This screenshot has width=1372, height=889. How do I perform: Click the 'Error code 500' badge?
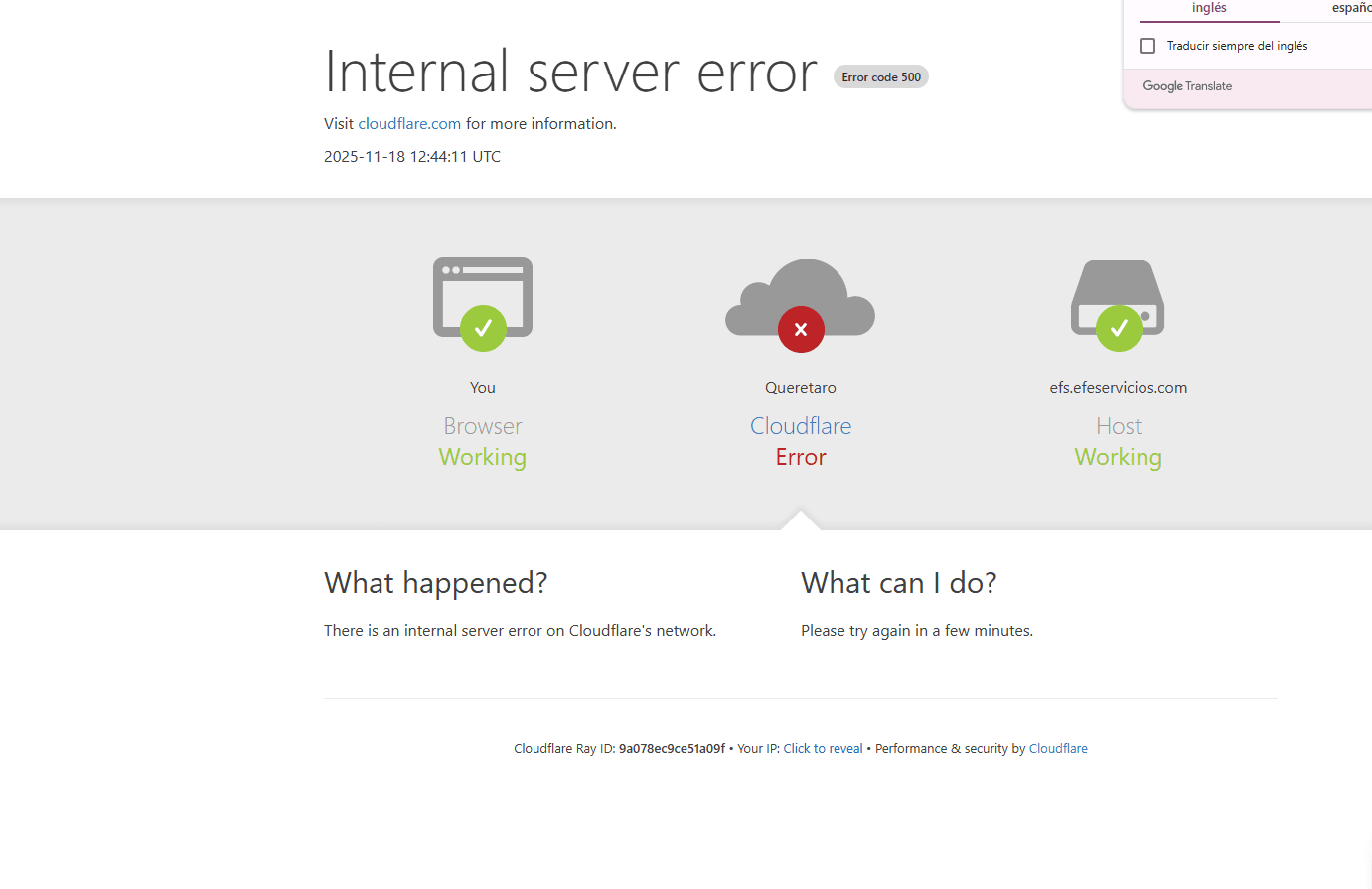tap(881, 77)
